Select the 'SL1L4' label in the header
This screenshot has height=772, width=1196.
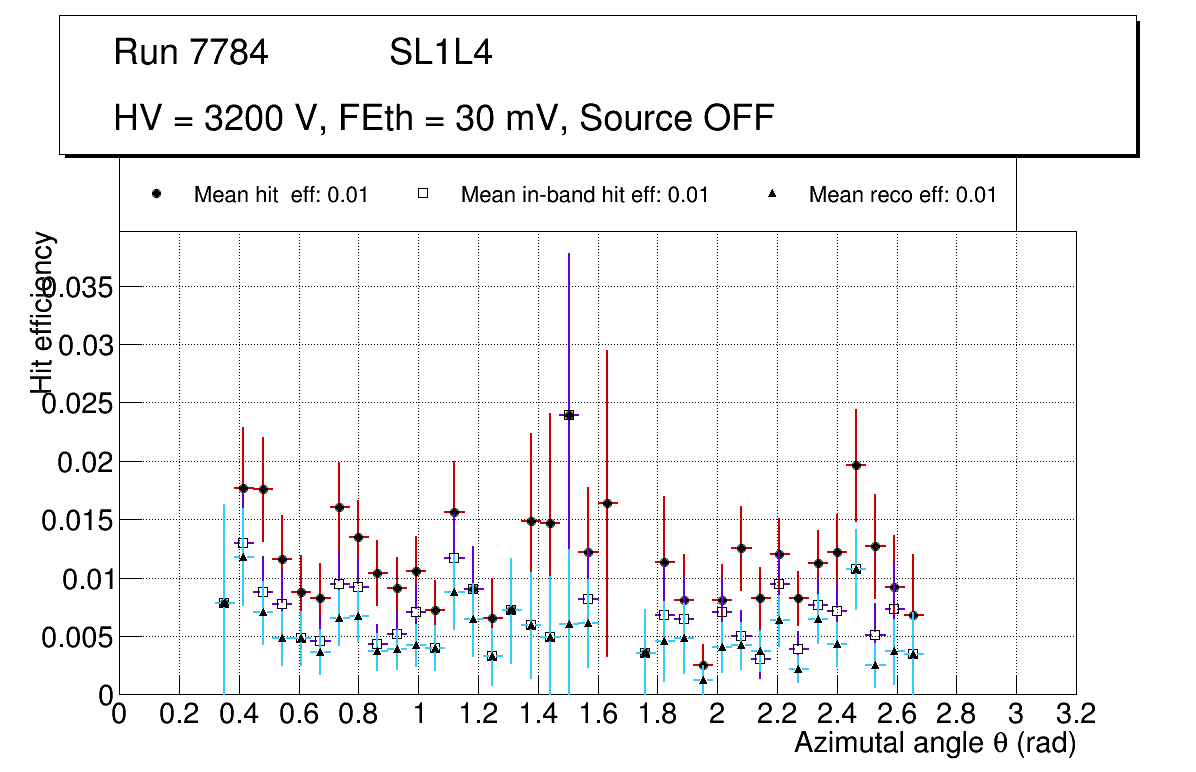click(x=440, y=53)
